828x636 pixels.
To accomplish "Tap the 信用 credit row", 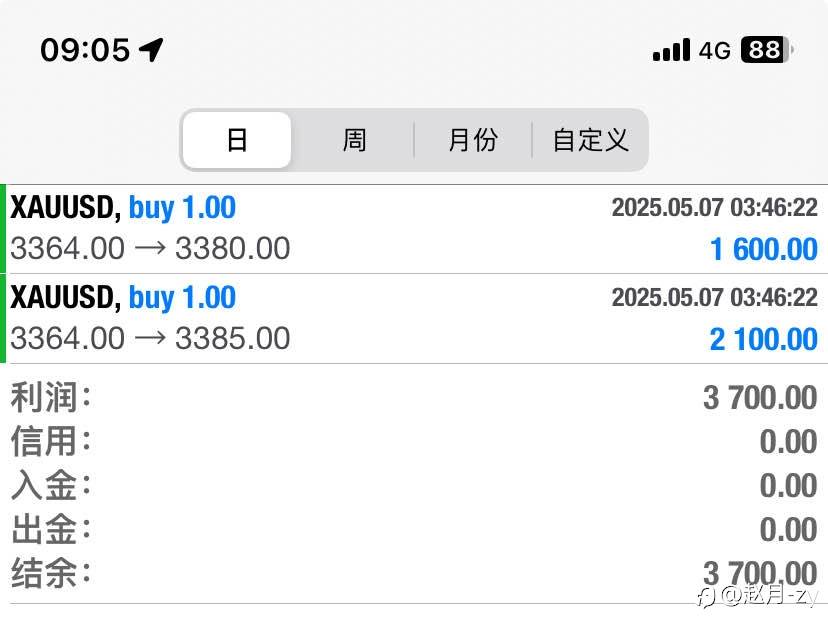I will click(x=414, y=442).
